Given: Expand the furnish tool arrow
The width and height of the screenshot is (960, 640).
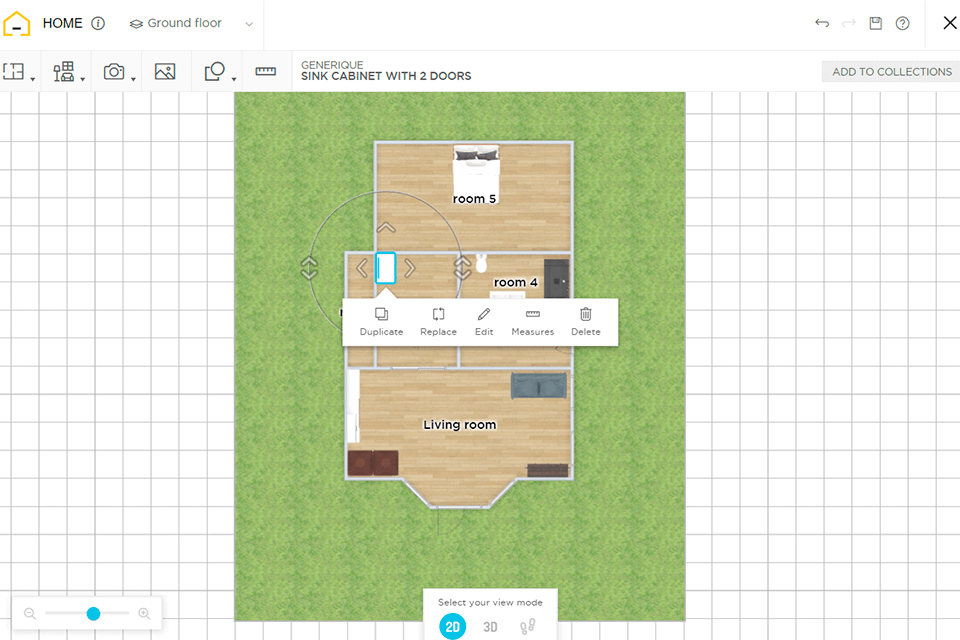Looking at the screenshot, I should pyautogui.click(x=83, y=79).
